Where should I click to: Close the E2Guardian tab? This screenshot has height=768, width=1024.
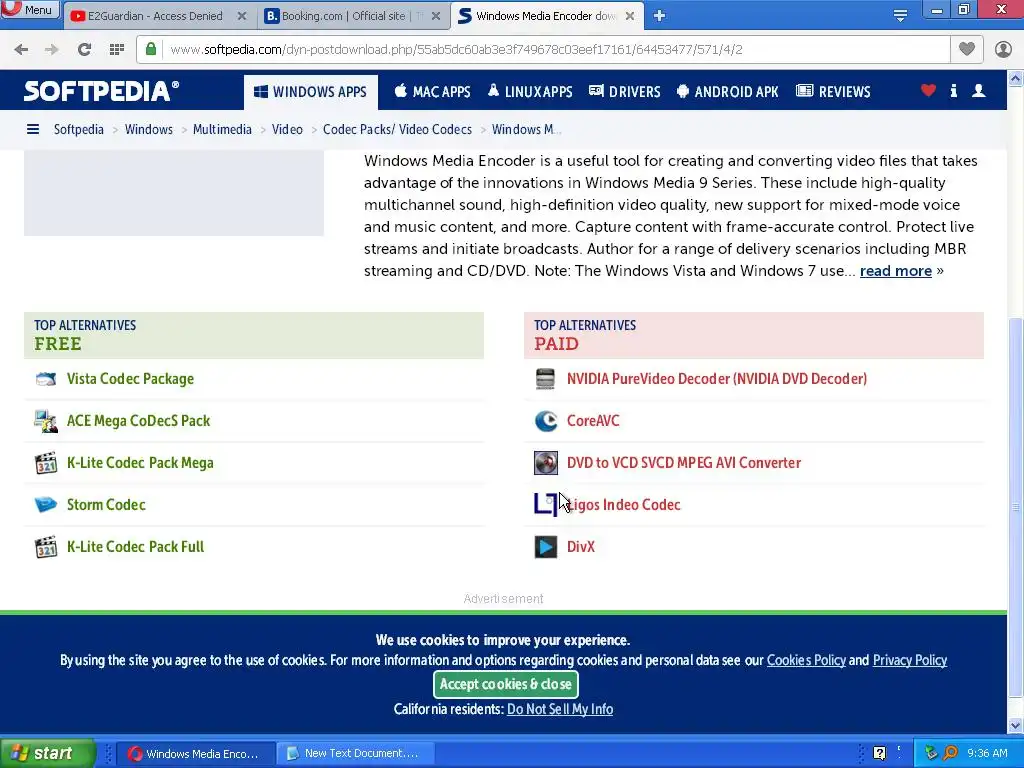pos(242,16)
